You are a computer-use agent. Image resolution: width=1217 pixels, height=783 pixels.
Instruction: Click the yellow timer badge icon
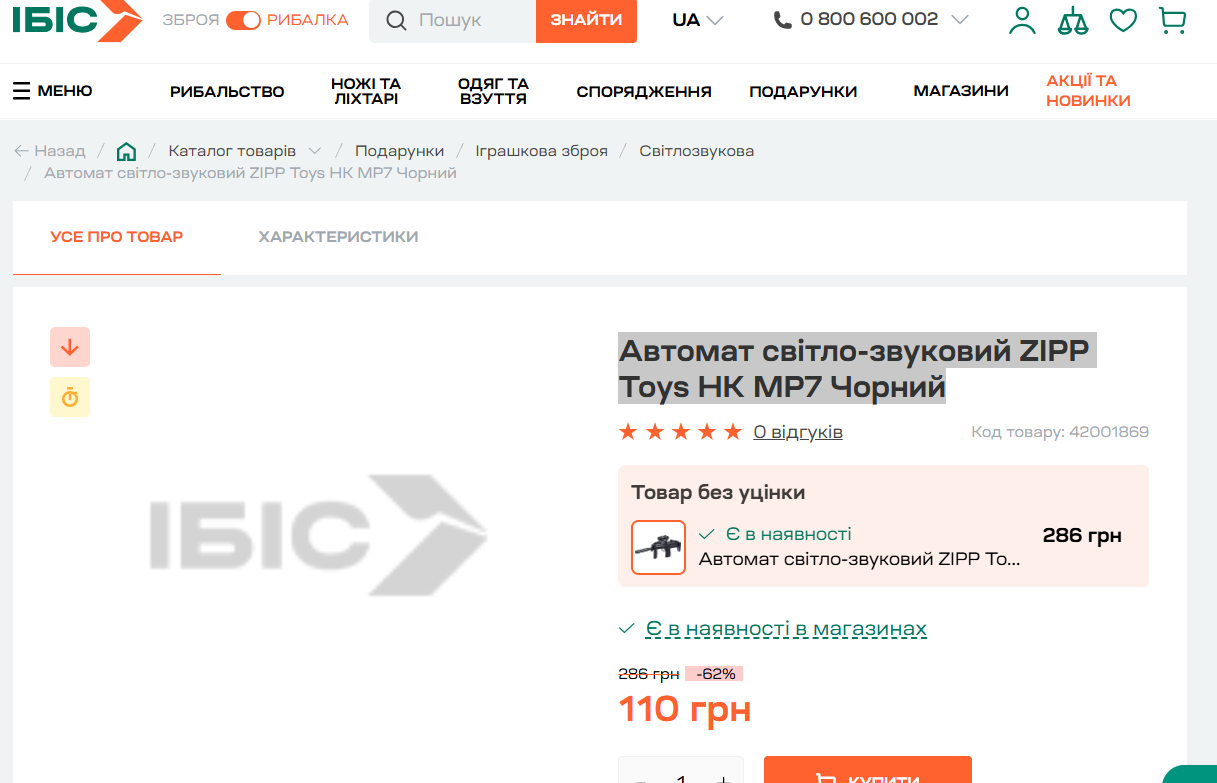pyautogui.click(x=70, y=397)
